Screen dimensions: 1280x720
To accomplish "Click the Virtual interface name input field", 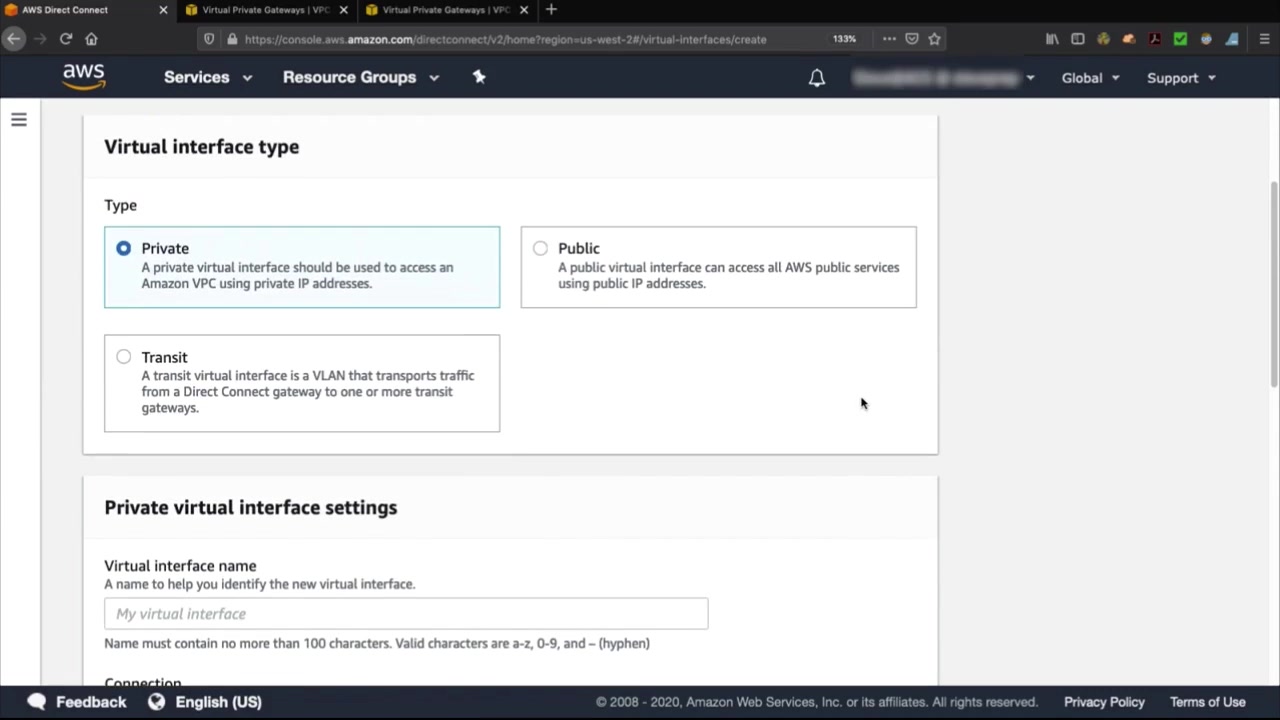I will tap(406, 614).
